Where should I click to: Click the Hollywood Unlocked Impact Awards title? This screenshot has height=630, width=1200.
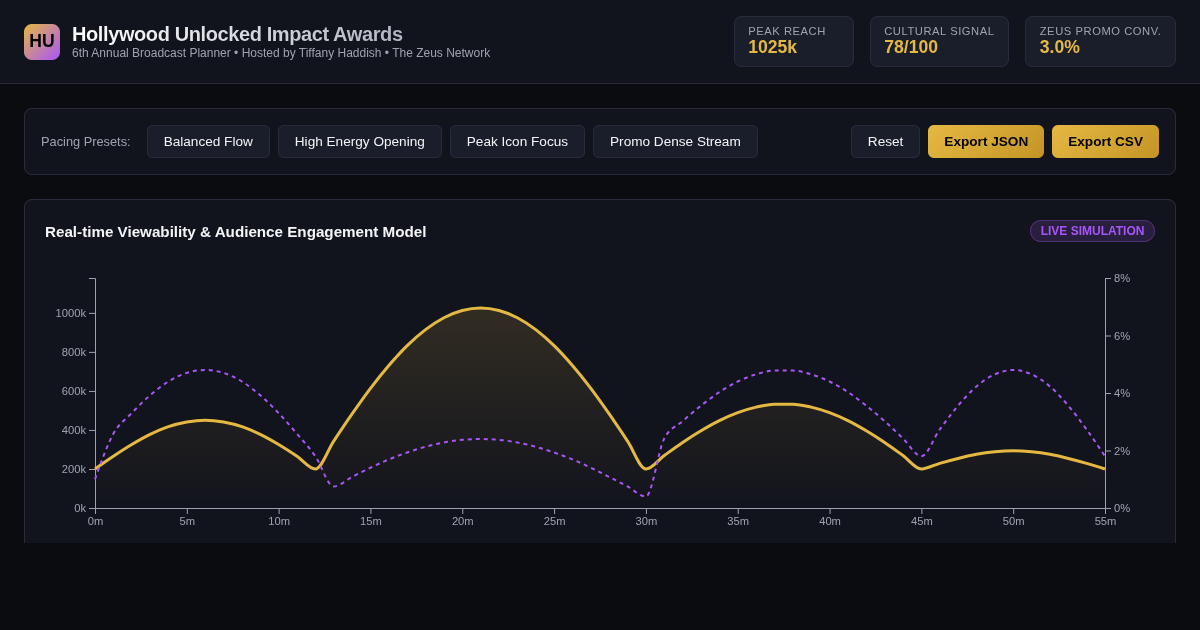click(237, 34)
